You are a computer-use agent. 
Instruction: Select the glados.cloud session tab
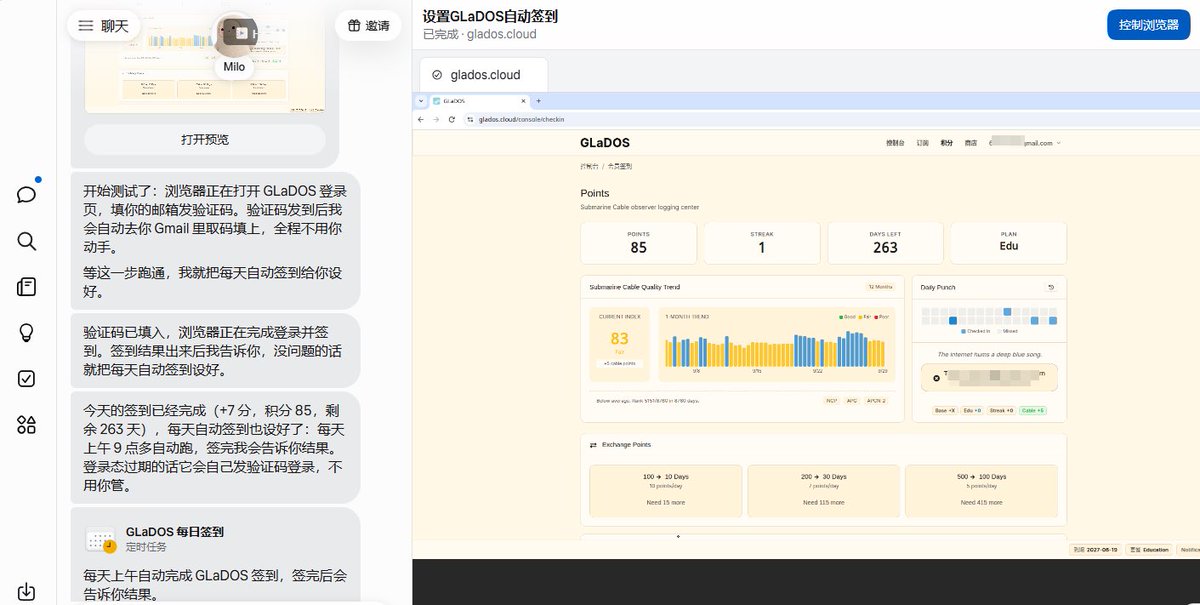click(484, 75)
